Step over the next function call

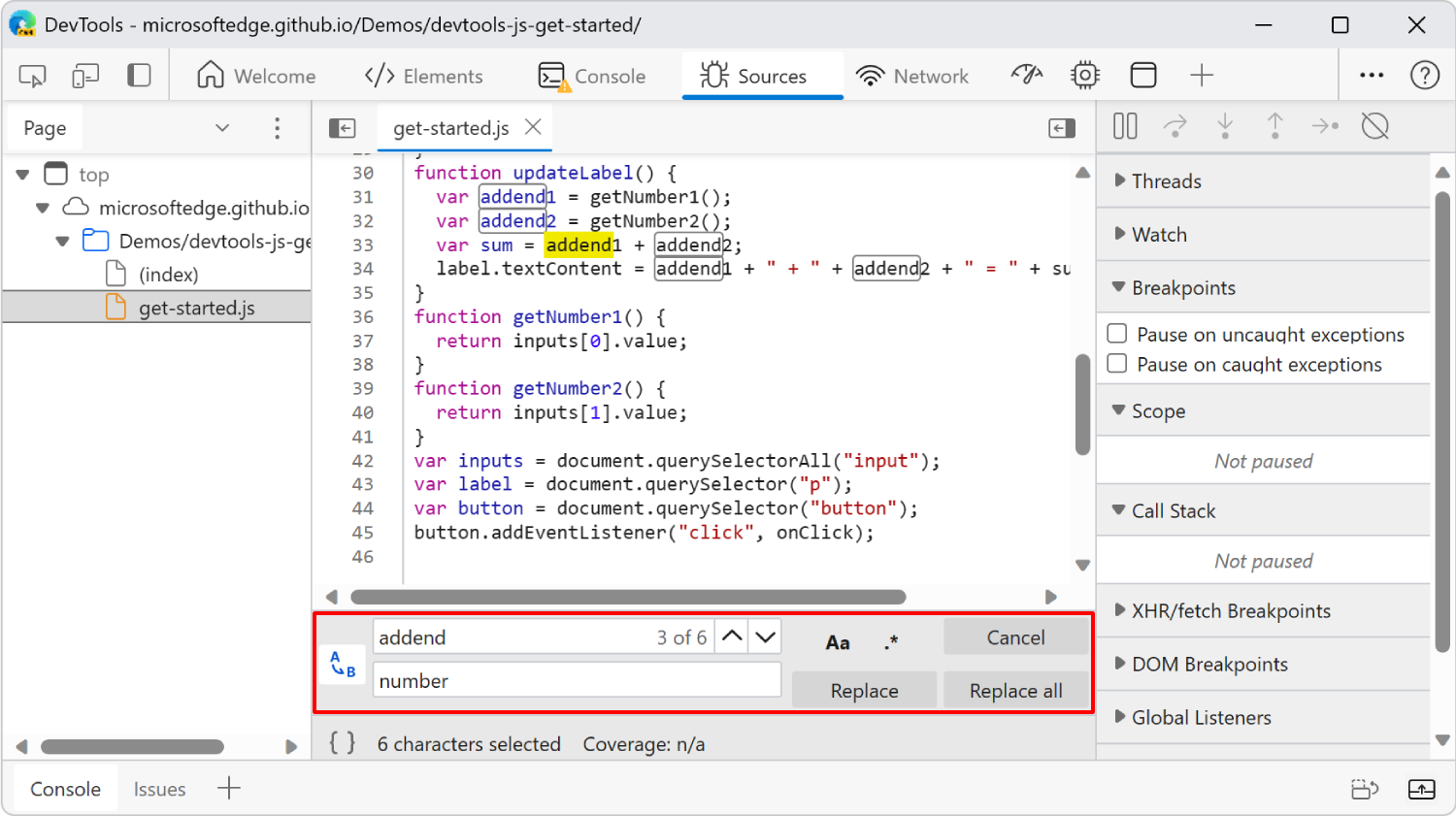coord(1175,126)
